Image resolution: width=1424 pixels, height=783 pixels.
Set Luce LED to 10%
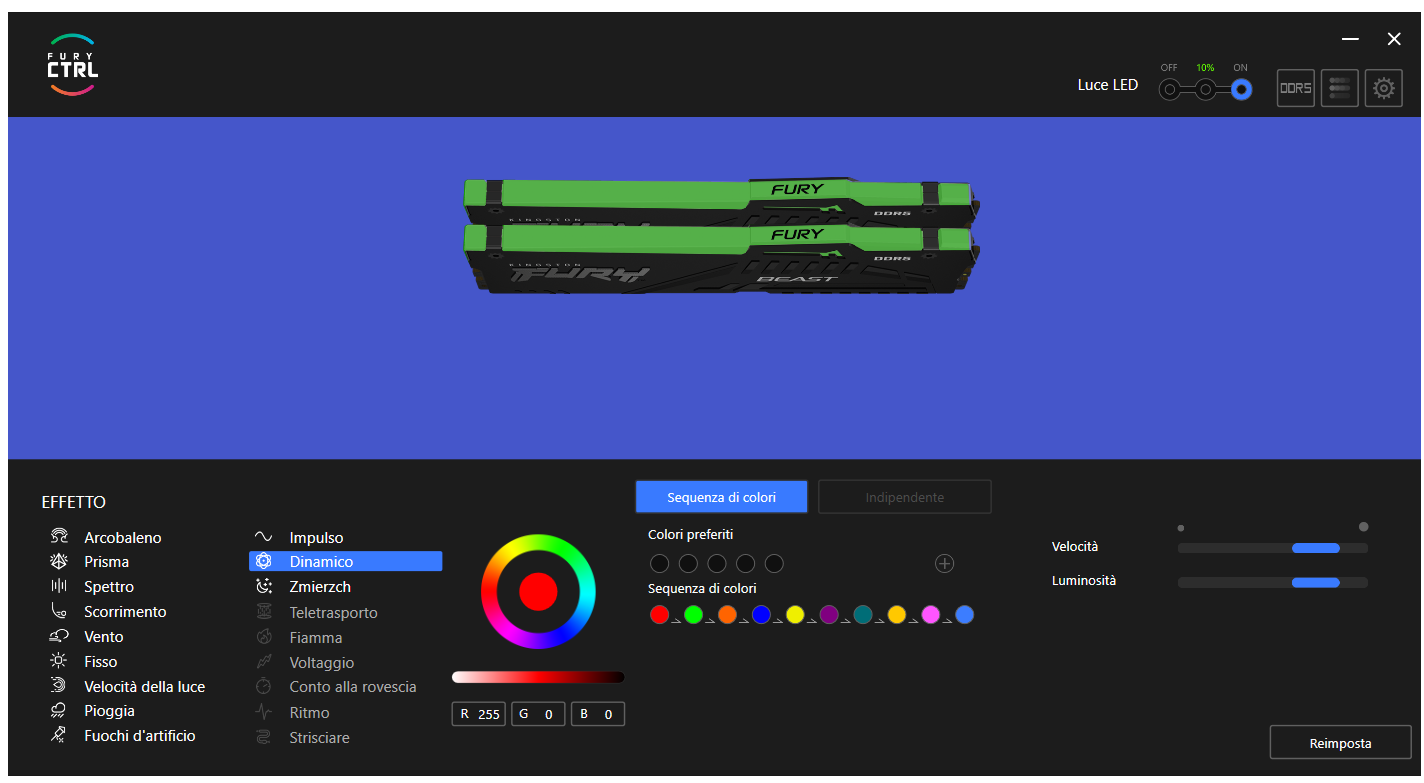pos(1206,90)
